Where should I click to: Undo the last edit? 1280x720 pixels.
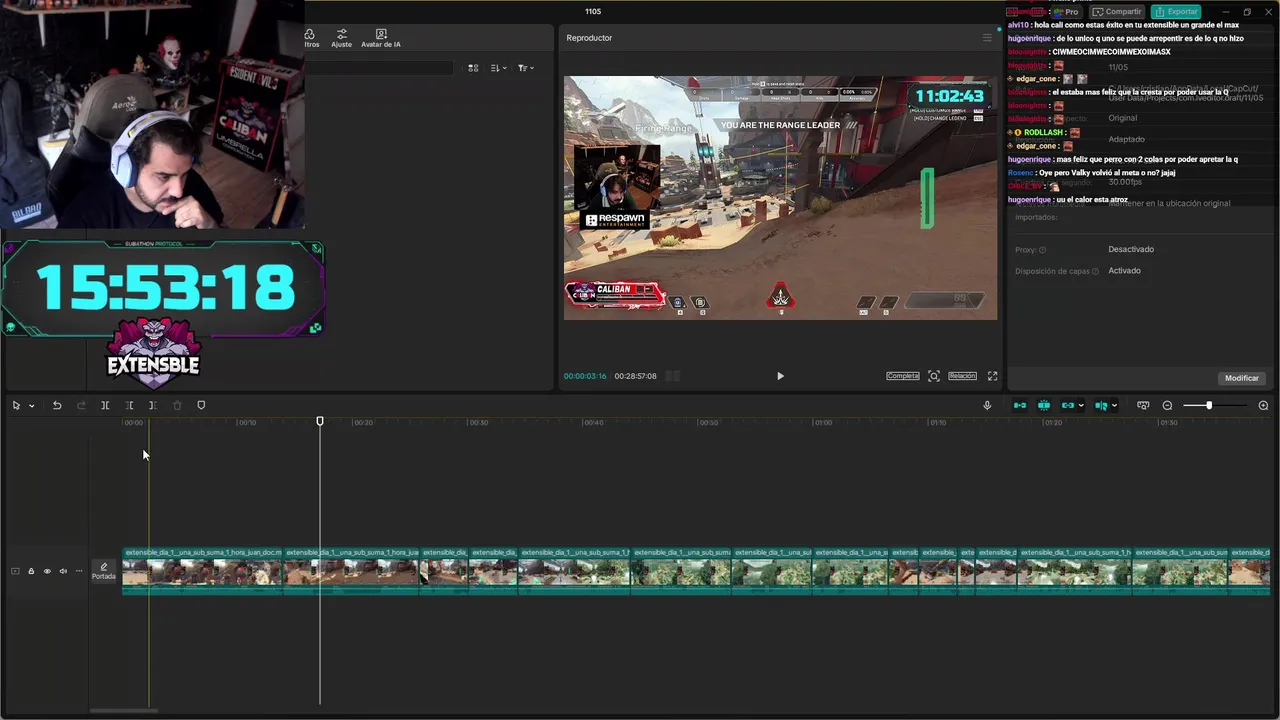(57, 405)
